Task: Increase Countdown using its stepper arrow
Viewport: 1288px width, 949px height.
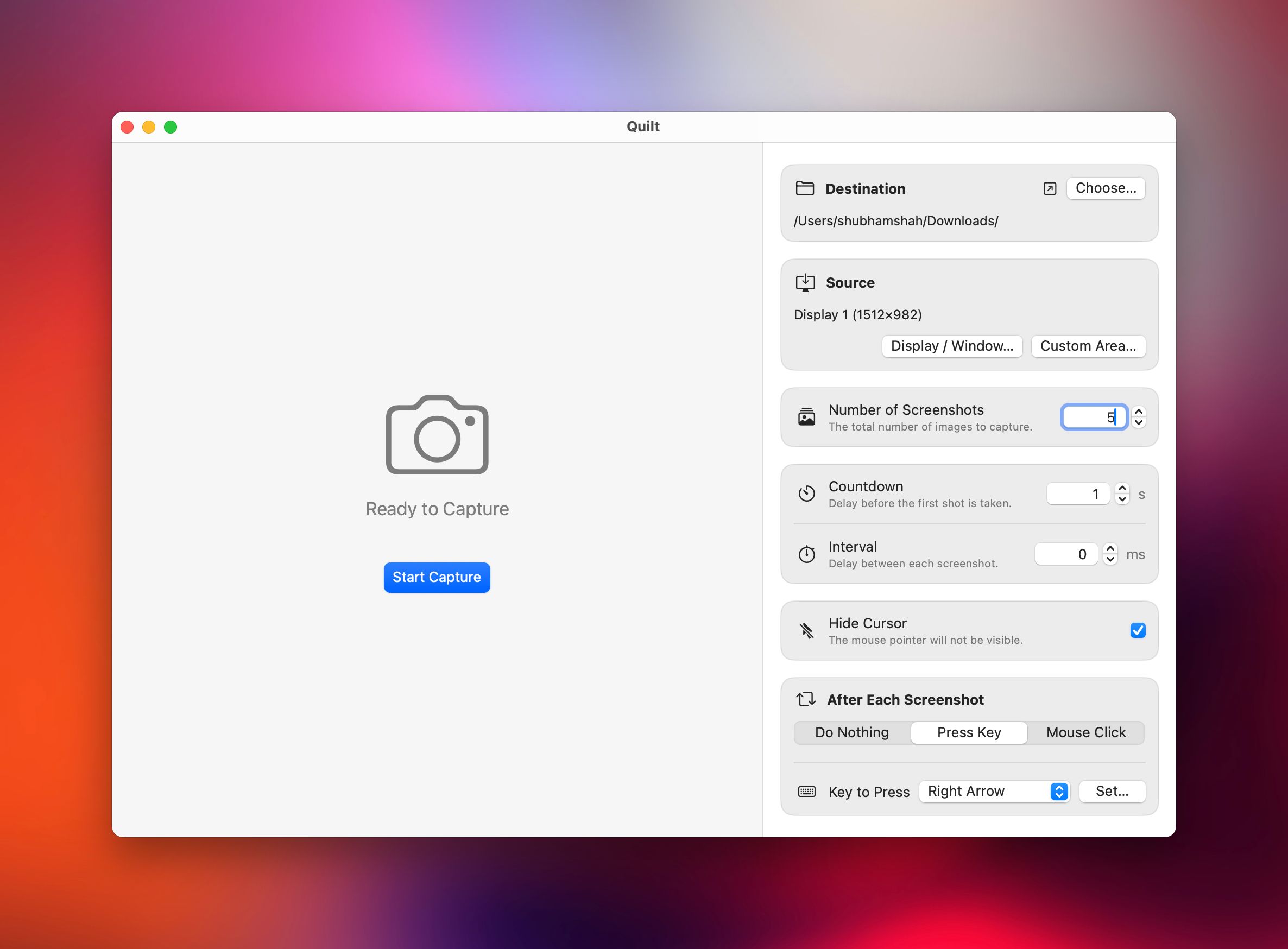Action: 1121,488
